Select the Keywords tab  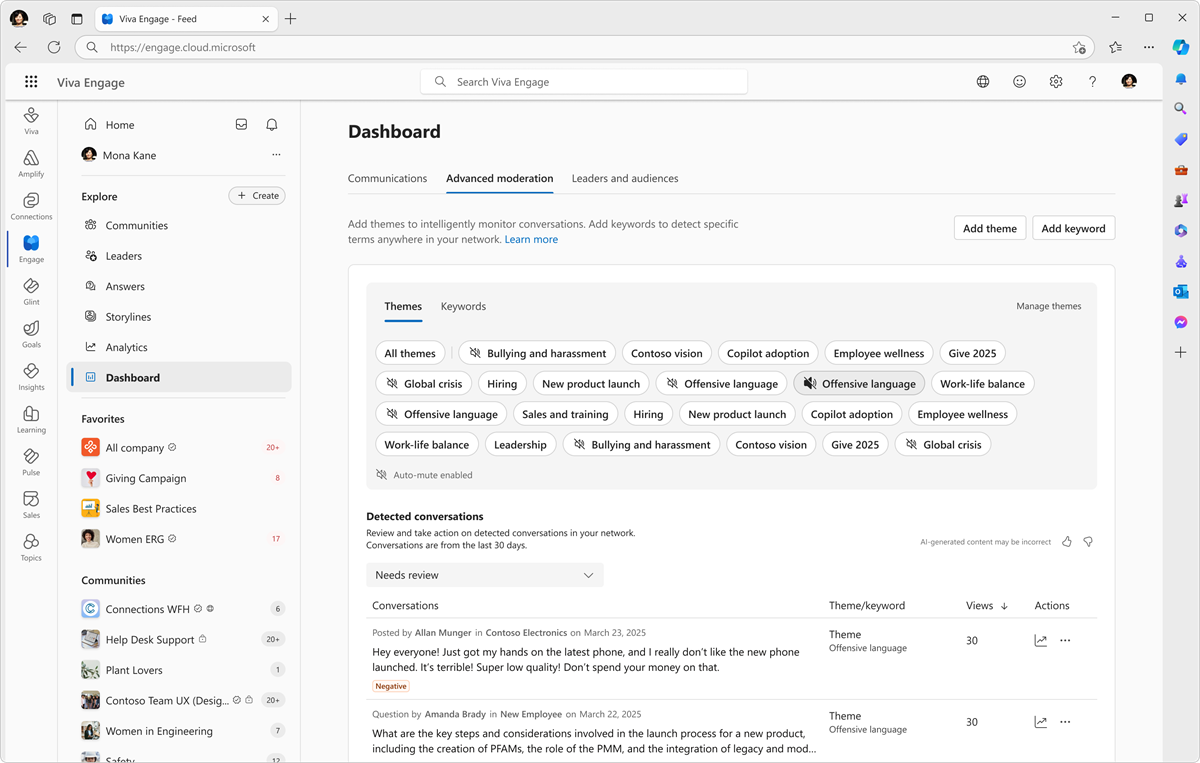pyautogui.click(x=463, y=307)
